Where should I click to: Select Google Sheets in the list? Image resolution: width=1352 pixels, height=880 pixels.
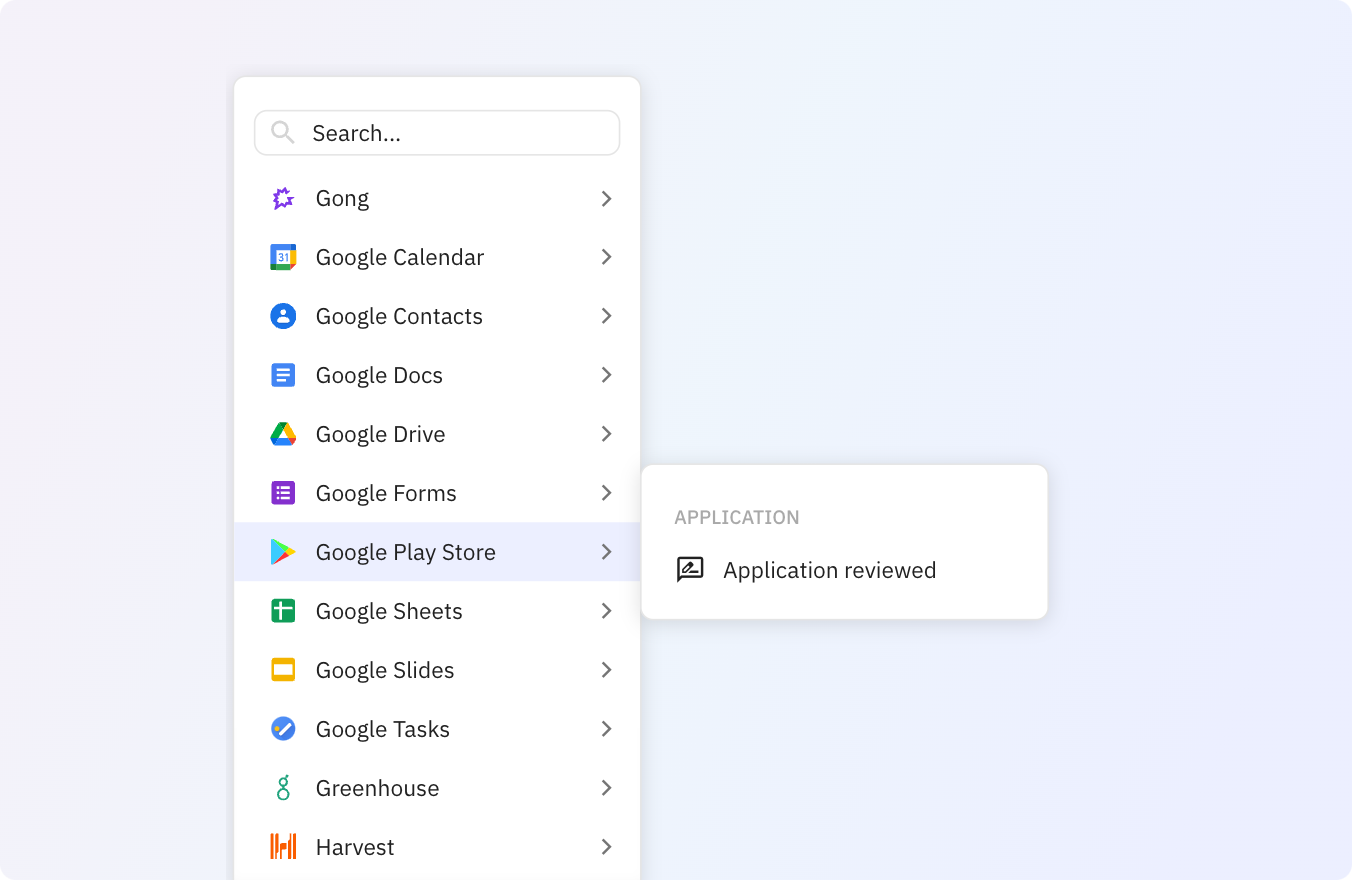tap(437, 611)
